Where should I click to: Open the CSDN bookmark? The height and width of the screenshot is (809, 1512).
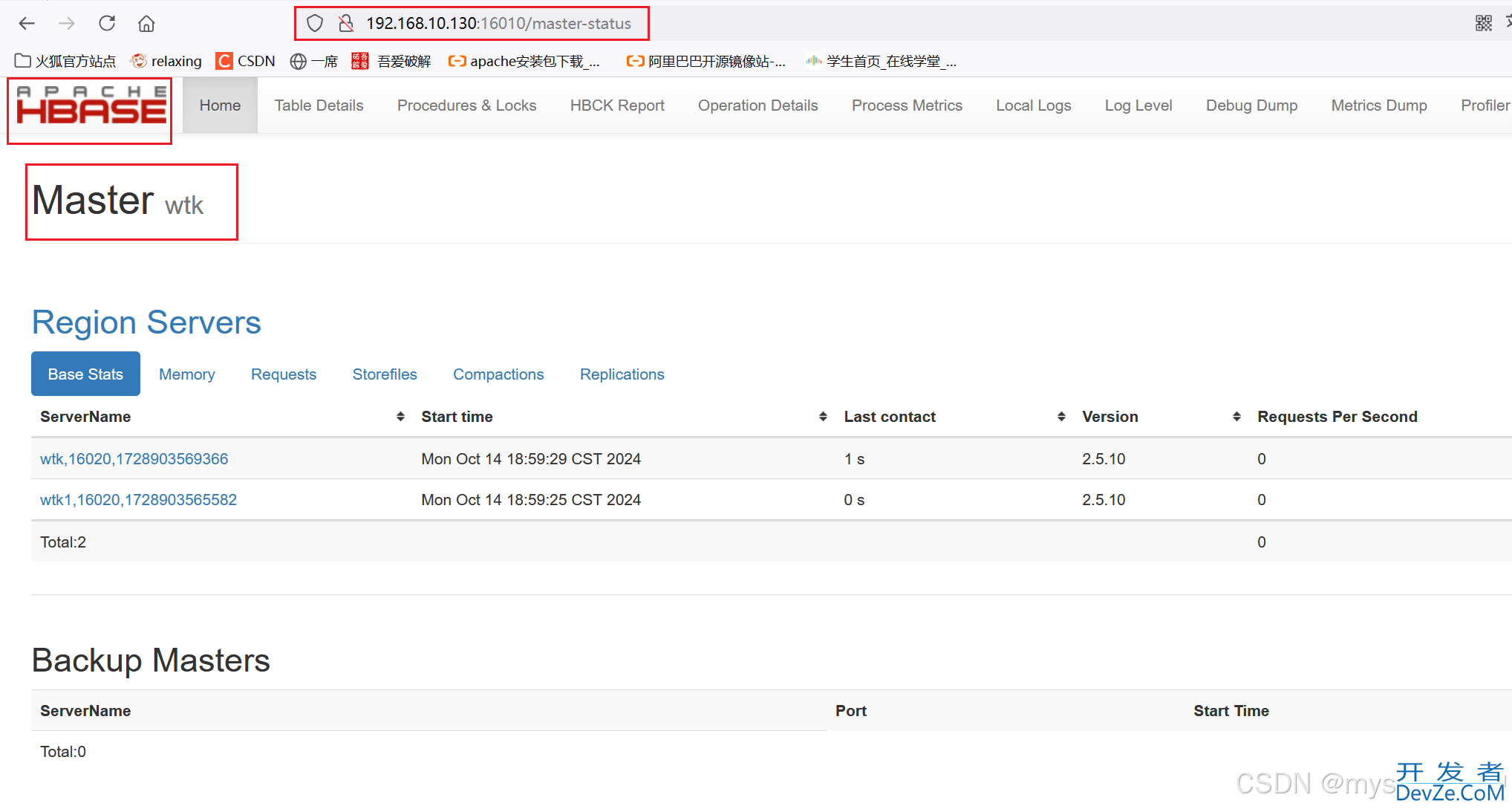[x=246, y=61]
